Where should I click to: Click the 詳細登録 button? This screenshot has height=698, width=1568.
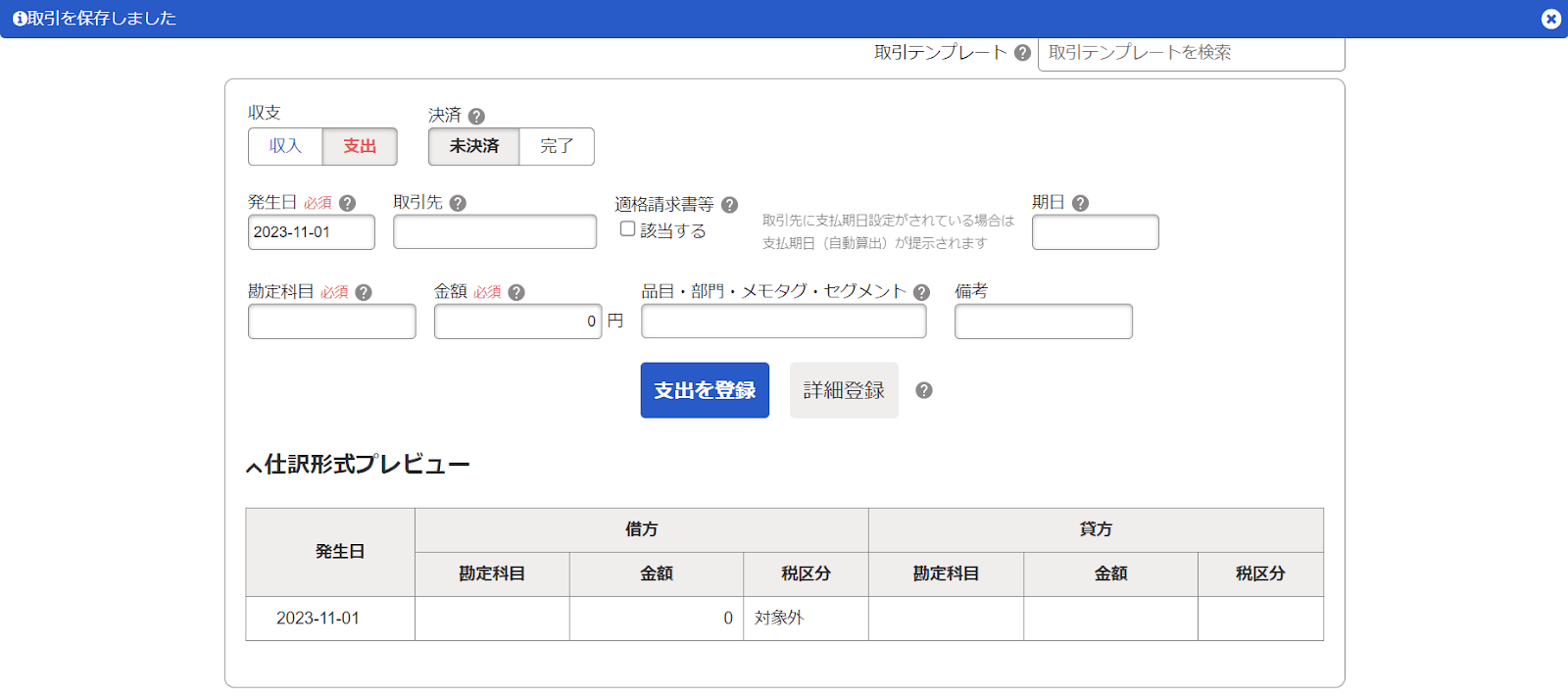pyautogui.click(x=844, y=390)
